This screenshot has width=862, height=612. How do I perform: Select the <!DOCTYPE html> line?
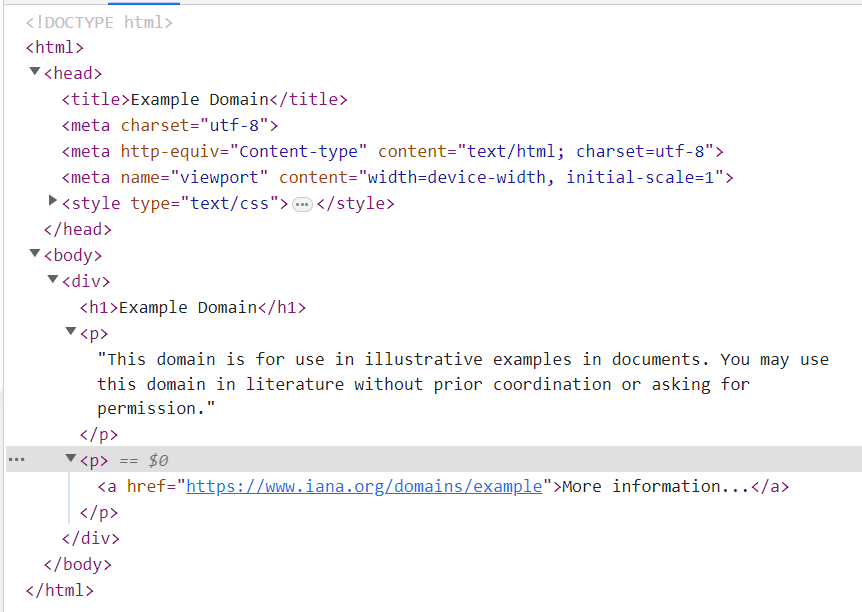pyautogui.click(x=99, y=23)
